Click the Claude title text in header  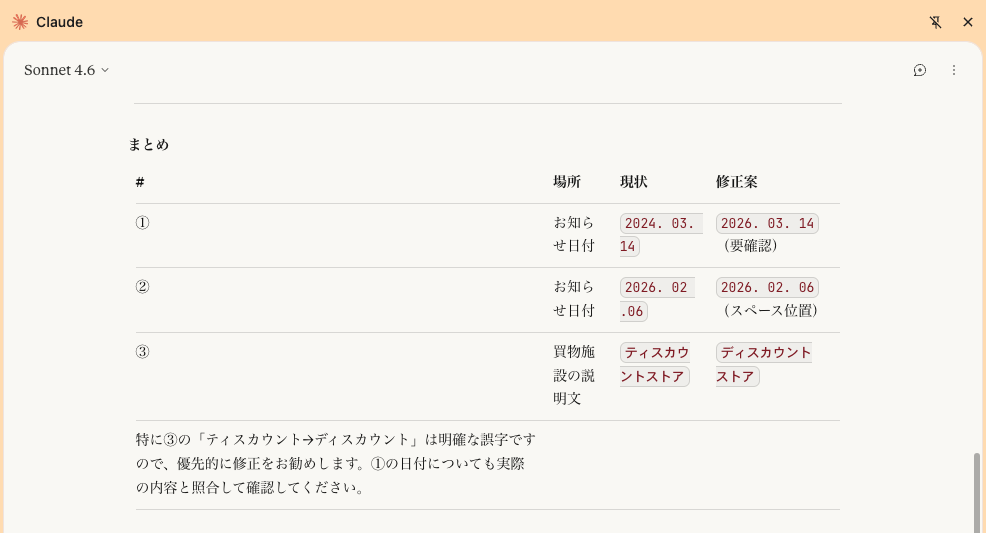[x=59, y=22]
